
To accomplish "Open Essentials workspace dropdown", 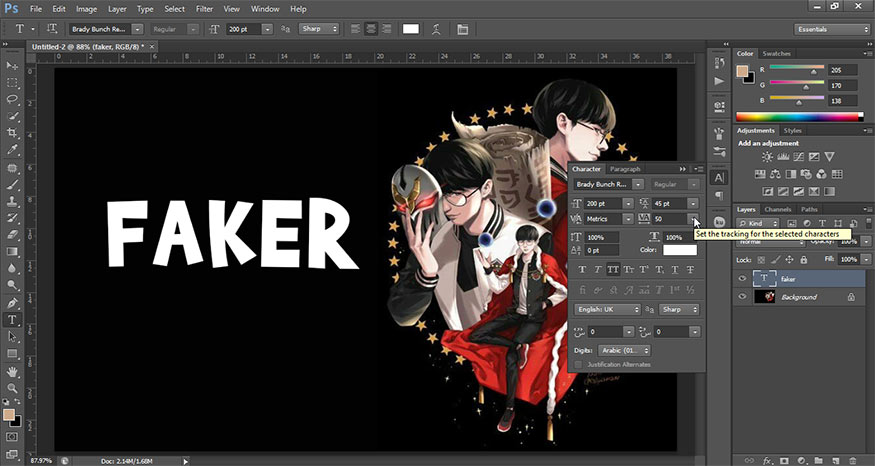I will tap(832, 29).
